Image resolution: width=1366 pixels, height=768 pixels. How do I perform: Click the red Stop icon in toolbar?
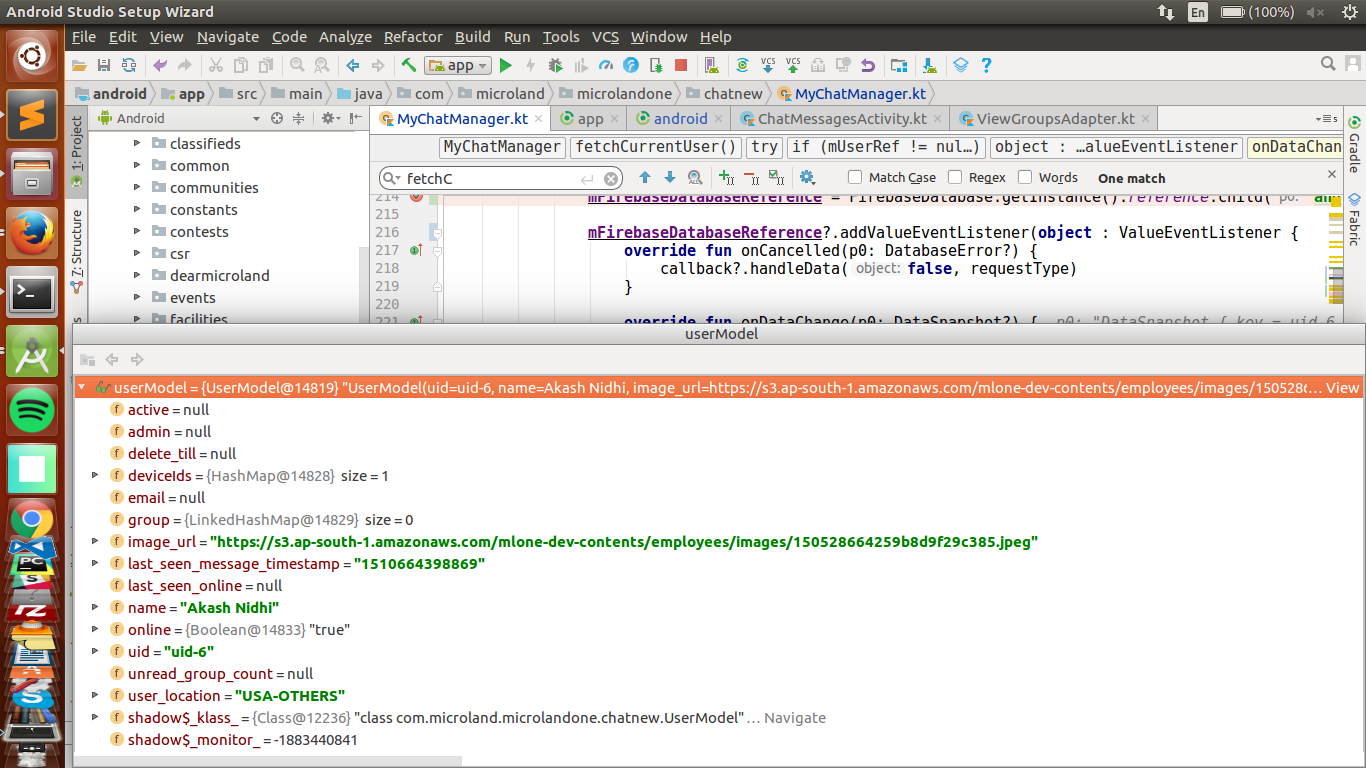[681, 65]
